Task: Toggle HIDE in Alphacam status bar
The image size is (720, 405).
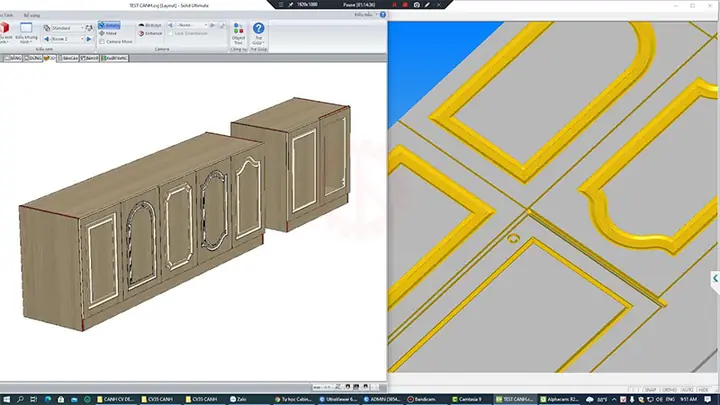Action: [x=703, y=390]
